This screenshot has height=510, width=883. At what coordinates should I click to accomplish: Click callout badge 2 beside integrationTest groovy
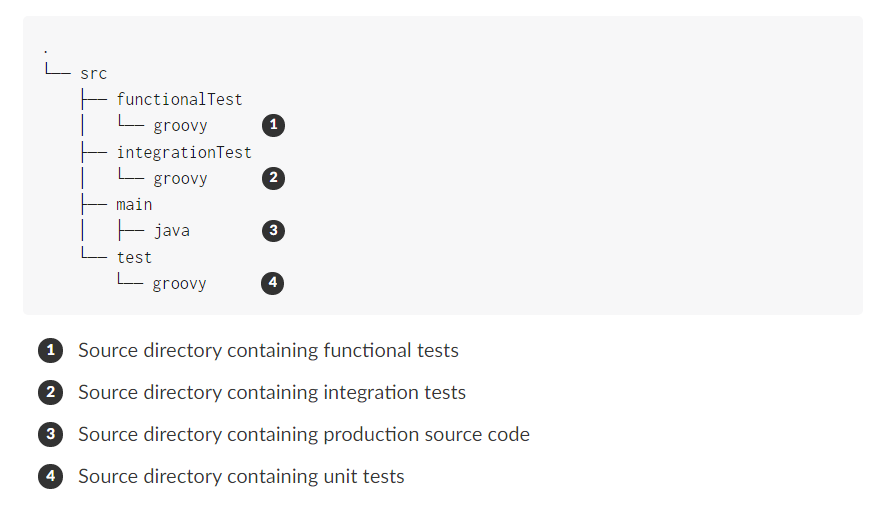pos(274,178)
